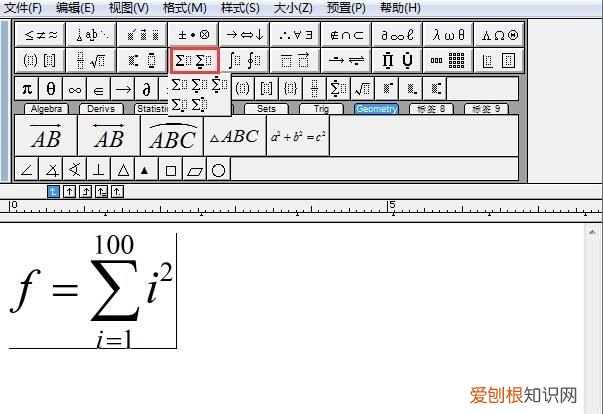The image size is (603, 414).
Task: Switch to the Sets tab
Action: [266, 109]
